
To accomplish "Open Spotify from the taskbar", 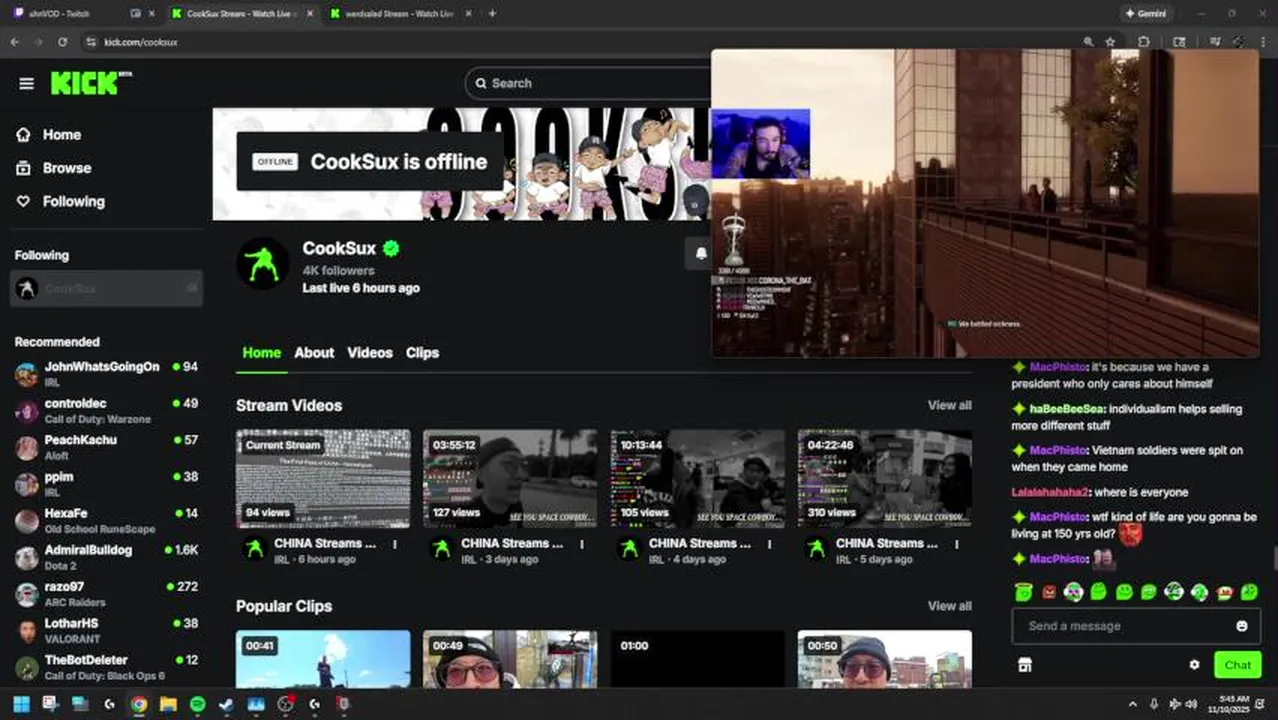I will [x=198, y=704].
